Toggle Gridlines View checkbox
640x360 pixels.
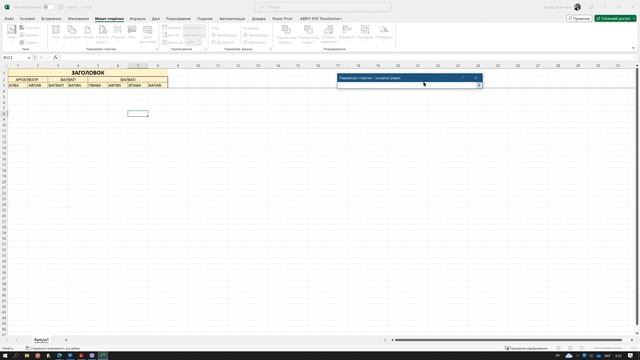point(213,35)
